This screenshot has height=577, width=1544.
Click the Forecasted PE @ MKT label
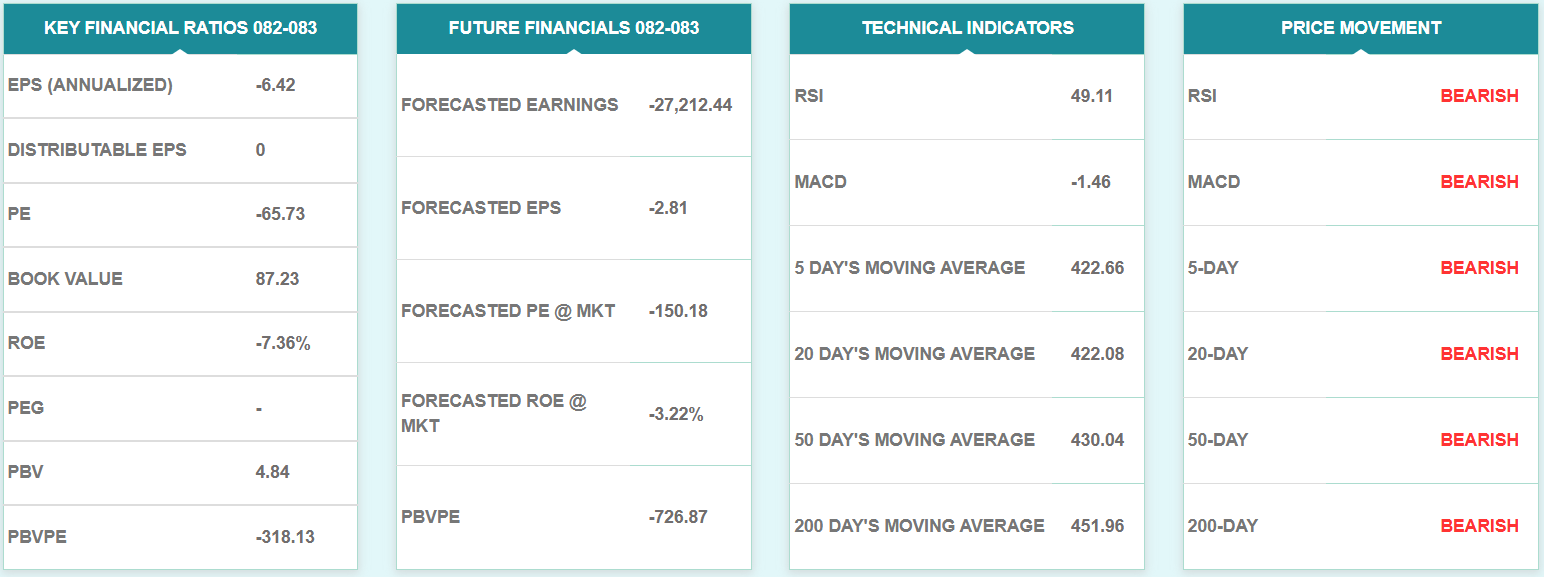coord(508,311)
